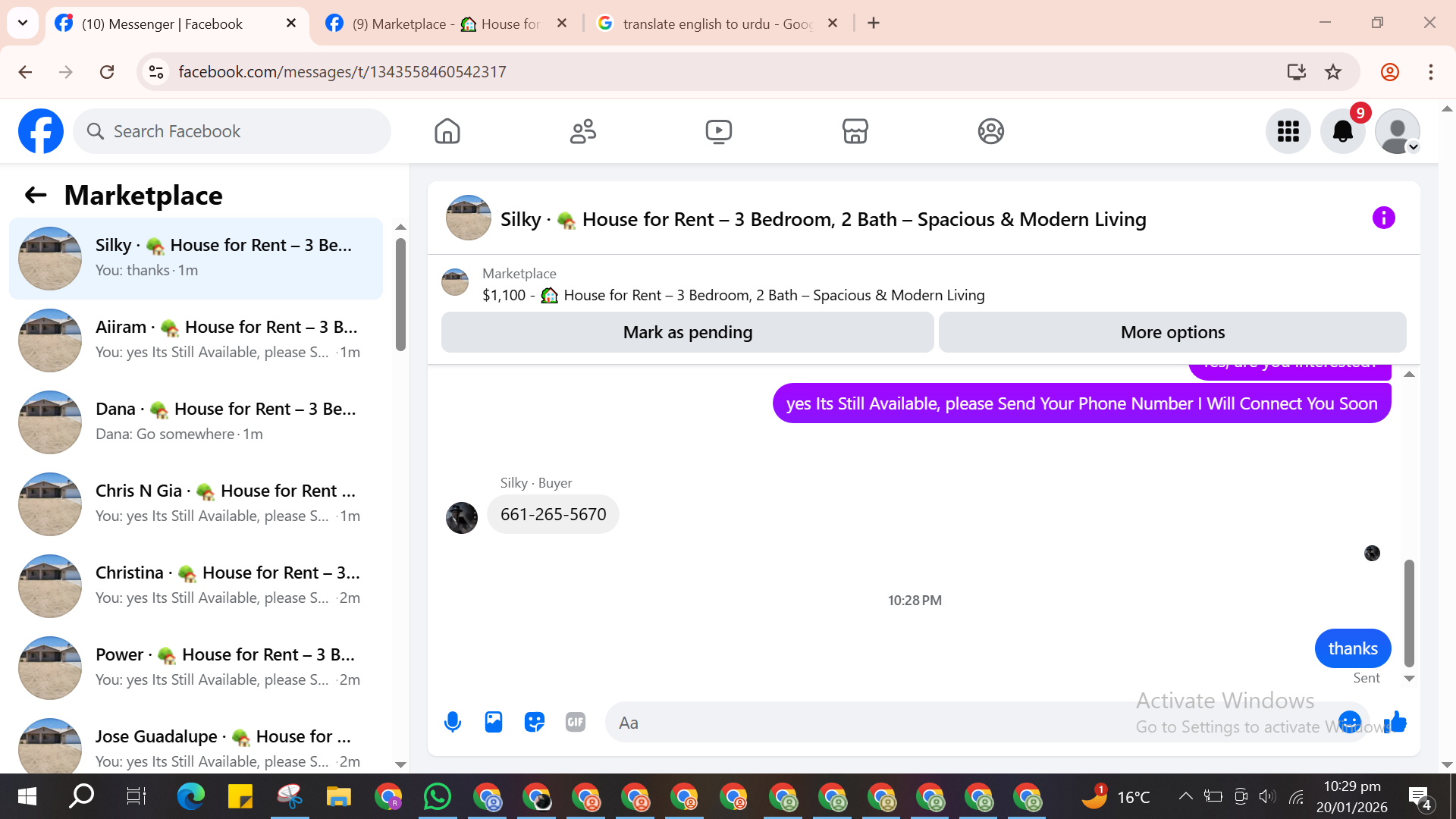Open Microsoft Edge from the taskbar
Viewport: 1456px width, 819px height.
click(x=191, y=797)
